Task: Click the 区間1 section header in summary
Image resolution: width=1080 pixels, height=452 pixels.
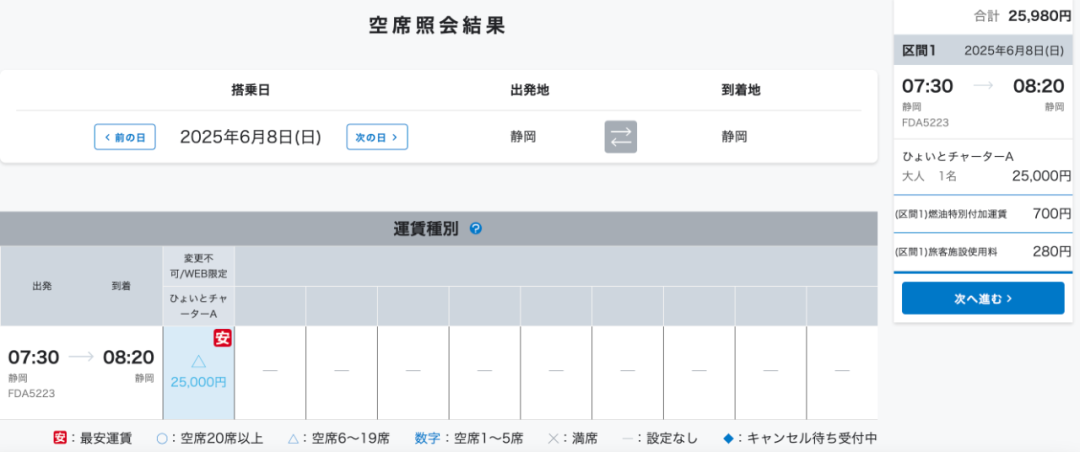Action: click(984, 51)
